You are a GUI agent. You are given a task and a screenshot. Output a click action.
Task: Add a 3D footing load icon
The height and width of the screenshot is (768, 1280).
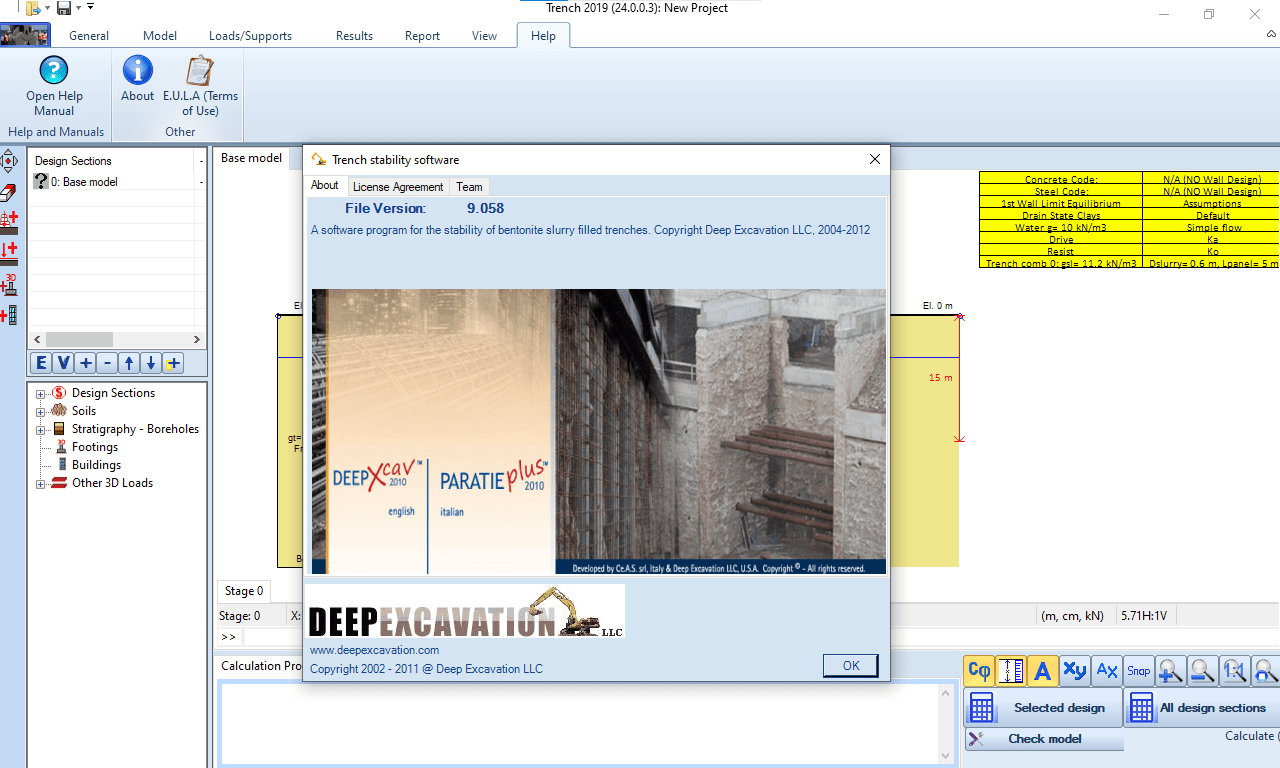(9, 284)
